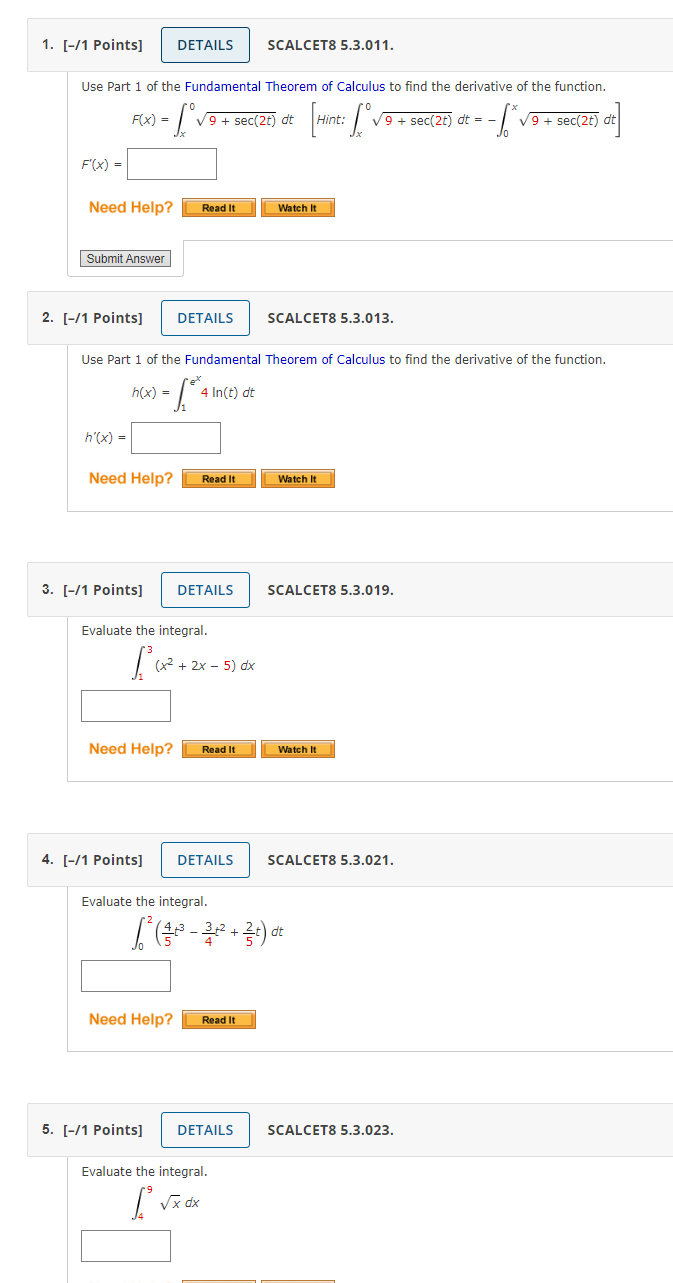Image resolution: width=673 pixels, height=1283 pixels.
Task: Click Watch It for problem 3
Action: coord(297,748)
